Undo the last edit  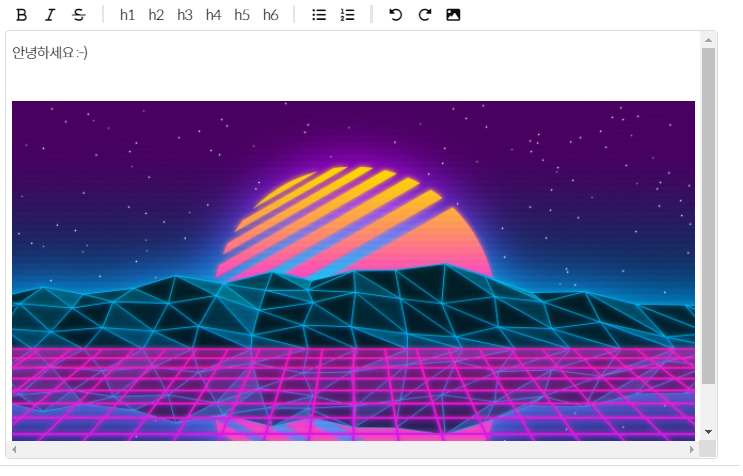(396, 15)
